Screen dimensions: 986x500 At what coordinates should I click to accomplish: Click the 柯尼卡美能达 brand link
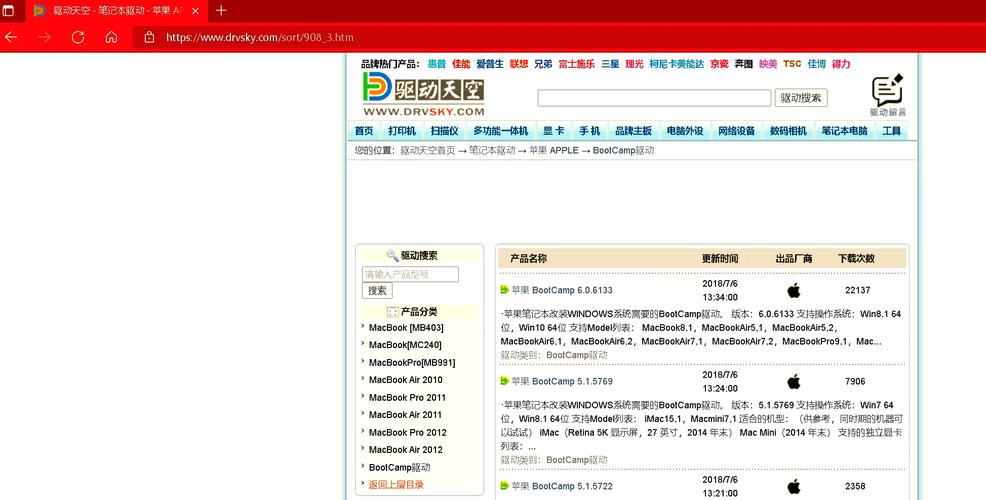[x=677, y=64]
